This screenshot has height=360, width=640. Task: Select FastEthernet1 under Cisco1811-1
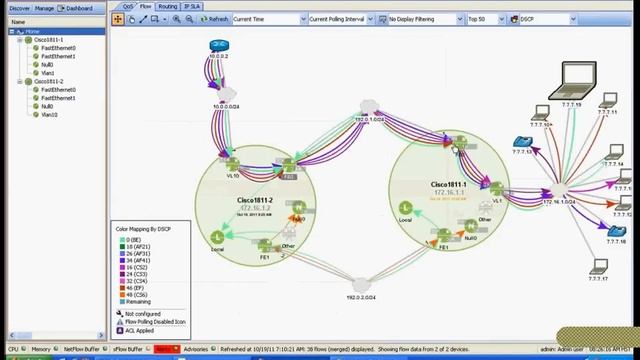click(x=58, y=56)
